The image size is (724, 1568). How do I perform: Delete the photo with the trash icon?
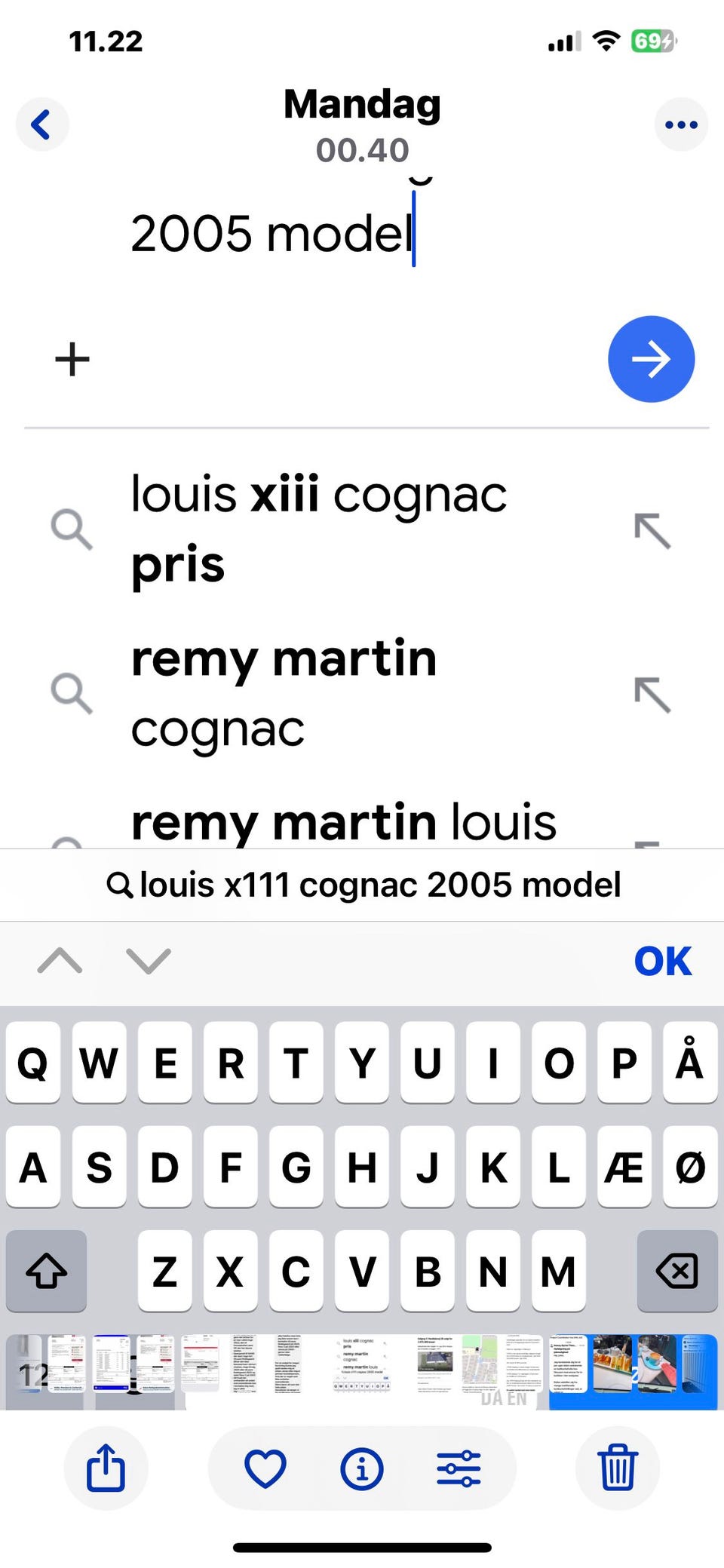click(x=618, y=1468)
